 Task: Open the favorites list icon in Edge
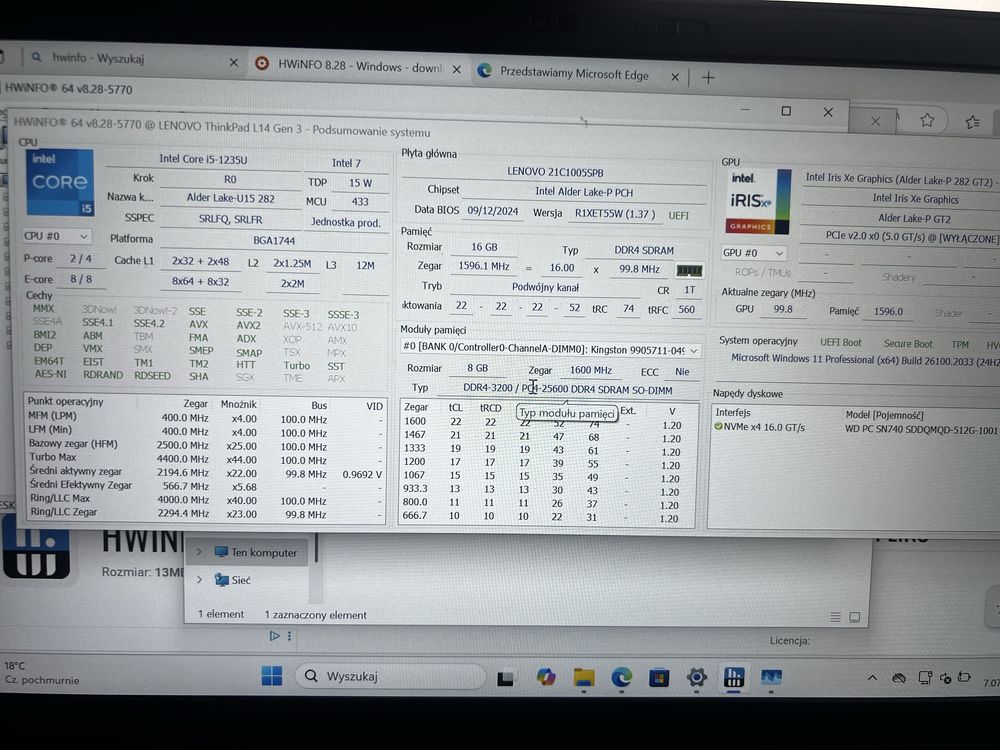click(x=973, y=122)
